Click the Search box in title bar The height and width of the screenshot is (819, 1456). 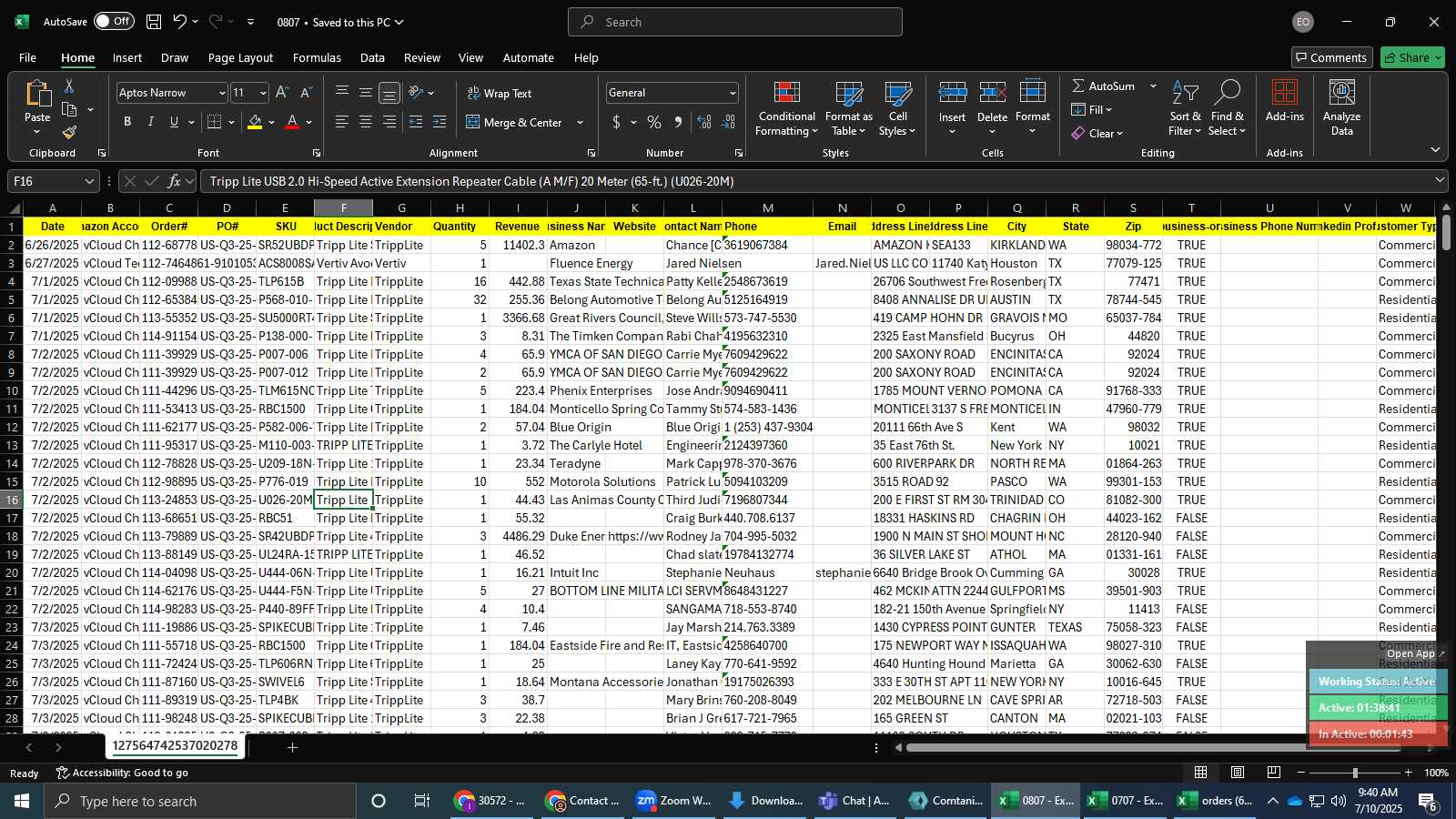(735, 22)
